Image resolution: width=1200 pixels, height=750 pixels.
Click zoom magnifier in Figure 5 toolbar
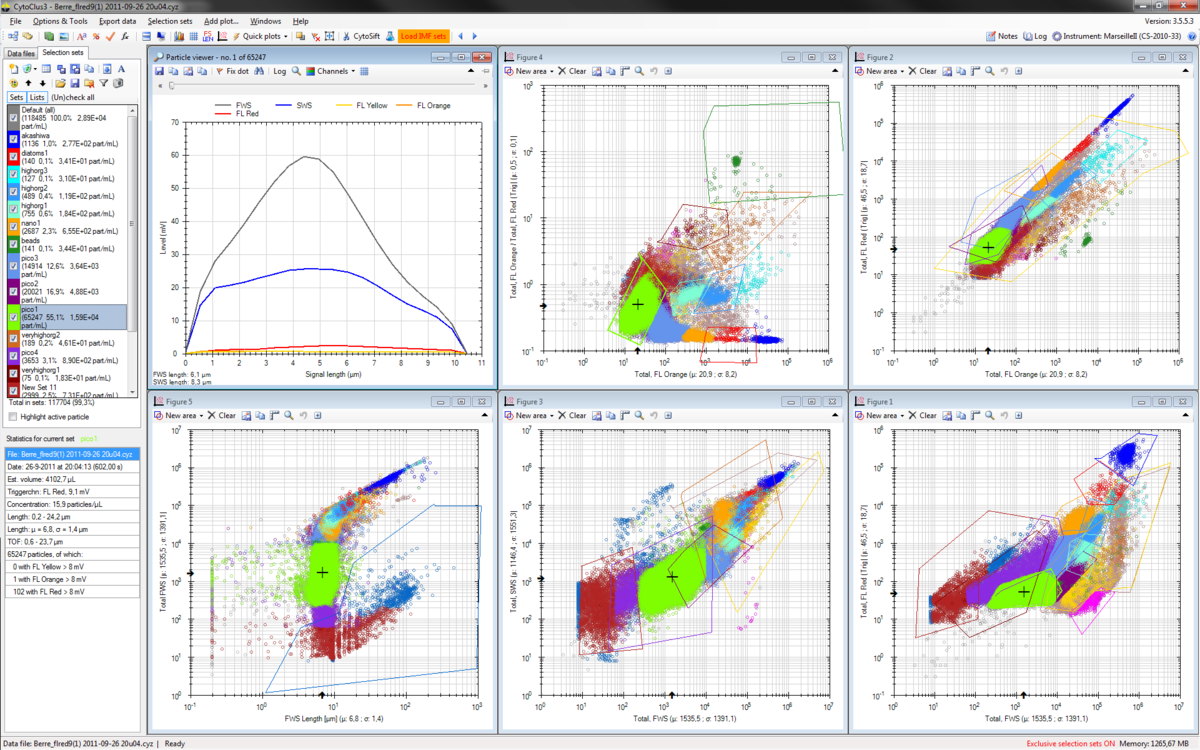(288, 415)
